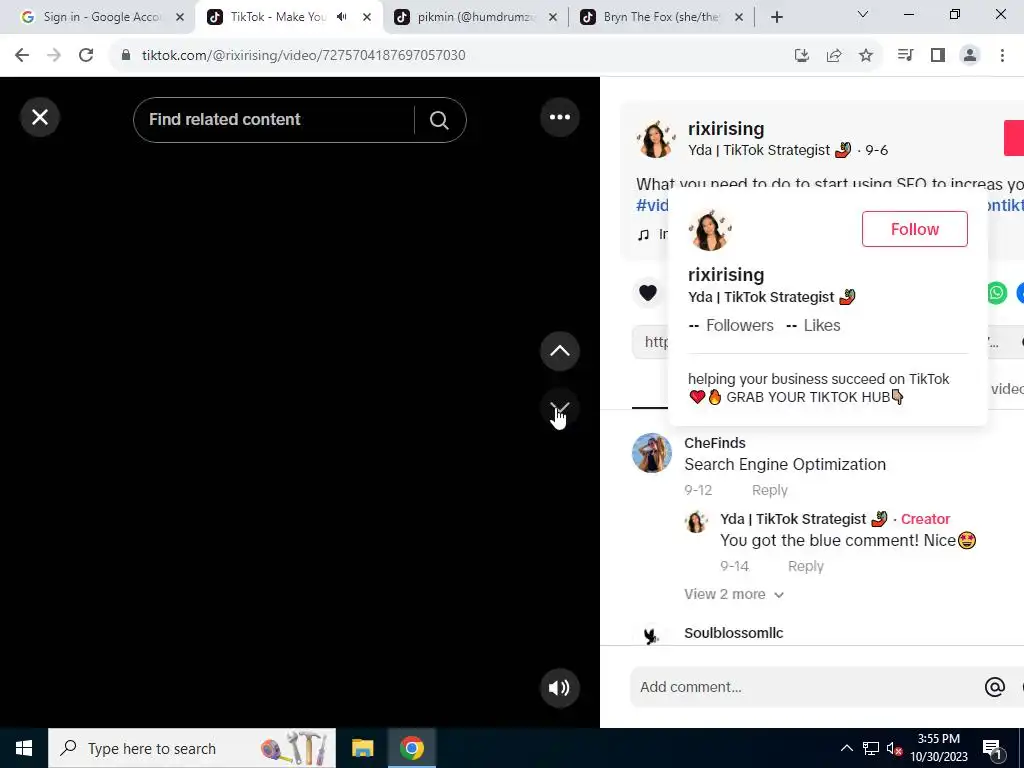Insert mention with @ icon
Image resolution: width=1024 pixels, height=768 pixels.
pyautogui.click(x=995, y=687)
